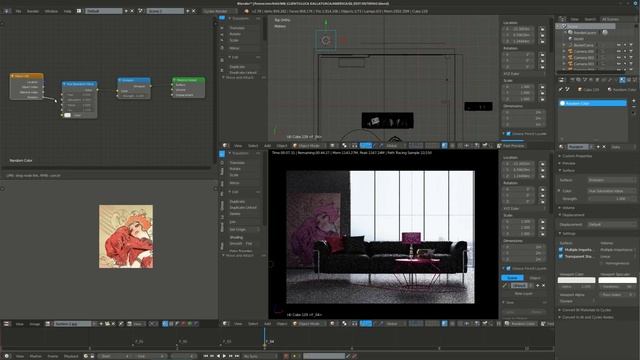Screen dimensions: 640x360
Task: Open the image editor type icon
Action: pyautogui.click(x=7, y=324)
